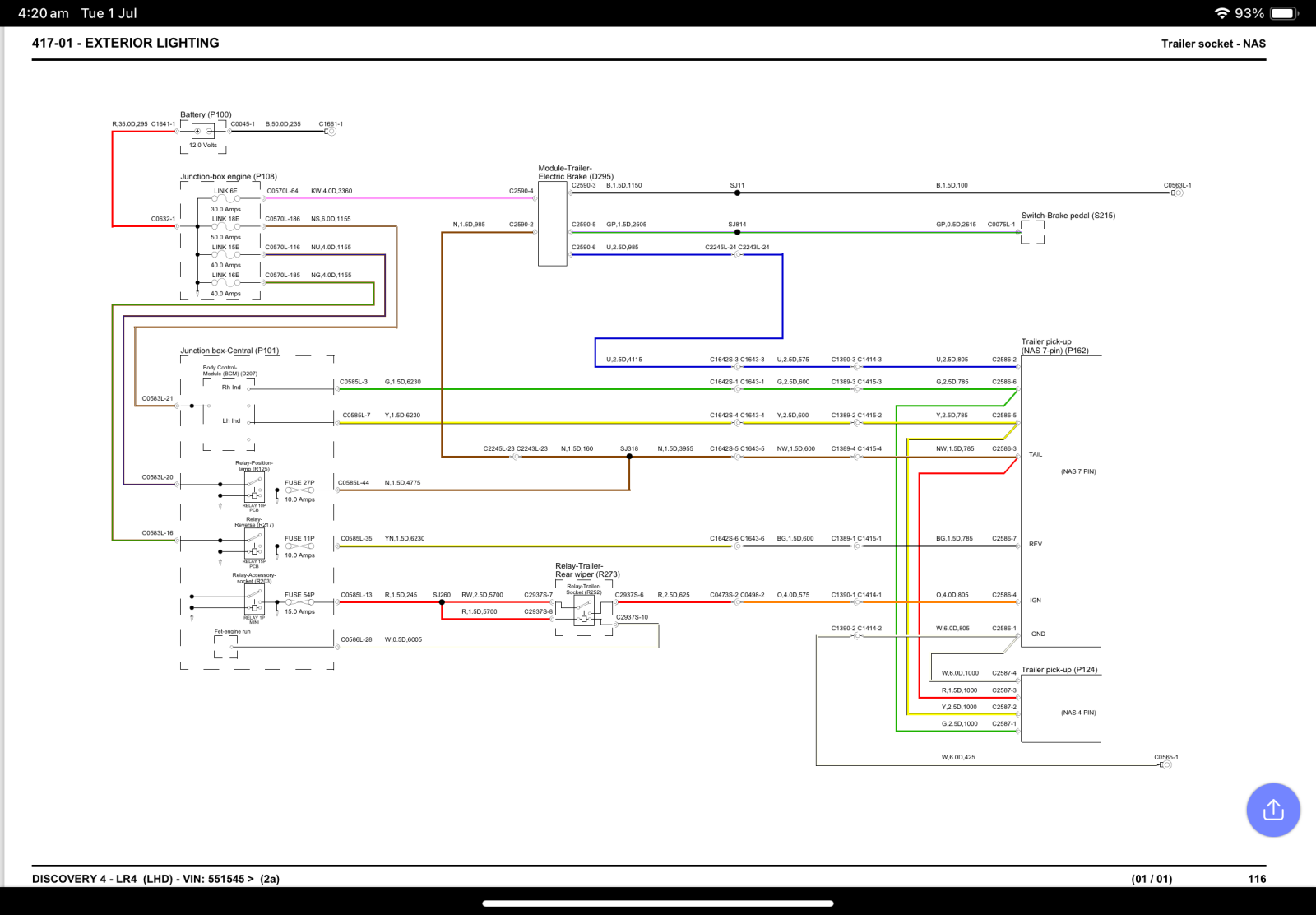The height and width of the screenshot is (915, 1316).
Task: Tap the Fet-engine run label
Action: pyautogui.click(x=232, y=631)
